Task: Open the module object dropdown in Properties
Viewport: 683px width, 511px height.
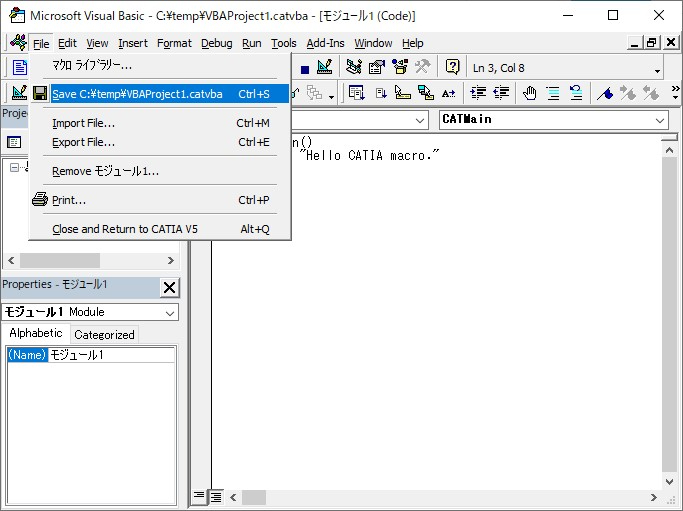Action: (x=169, y=312)
